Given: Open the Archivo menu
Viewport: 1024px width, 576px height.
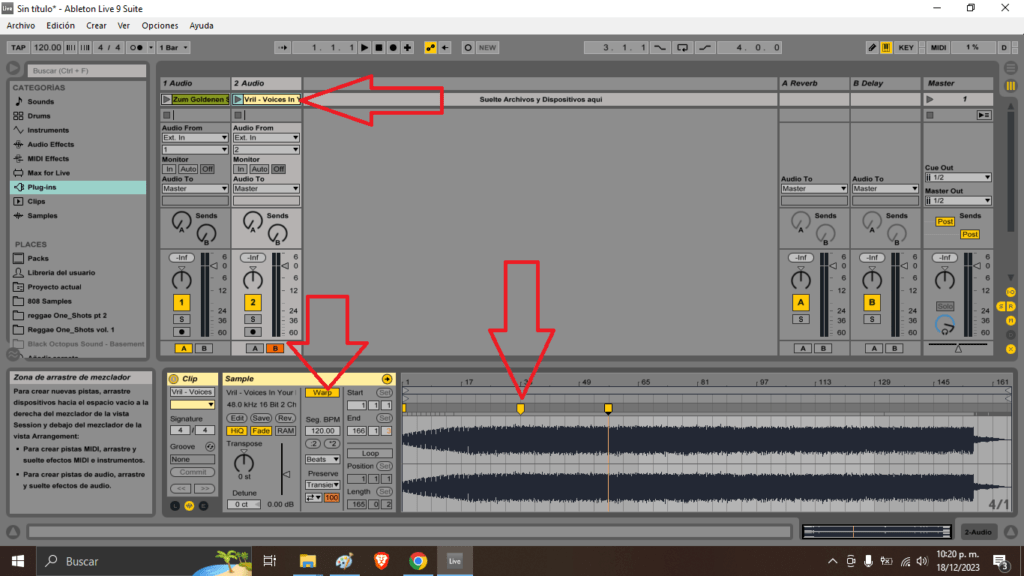Looking at the screenshot, I should pyautogui.click(x=21, y=25).
